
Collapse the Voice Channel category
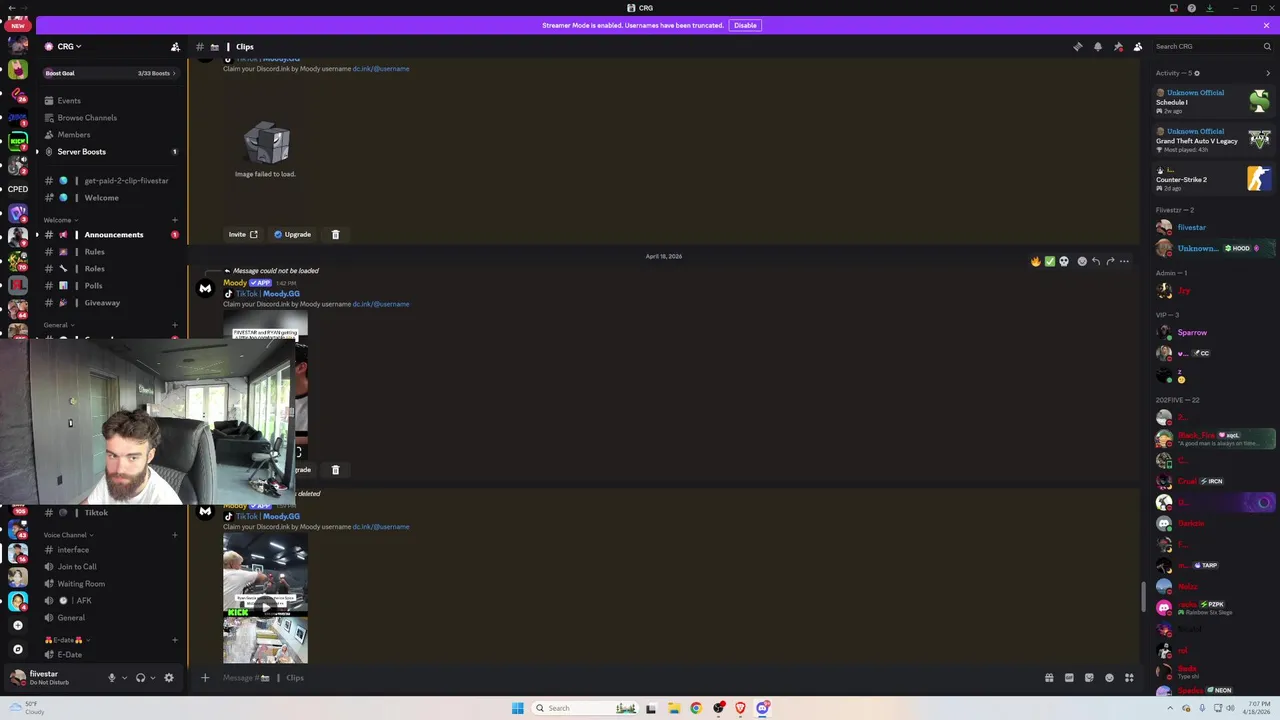point(68,535)
